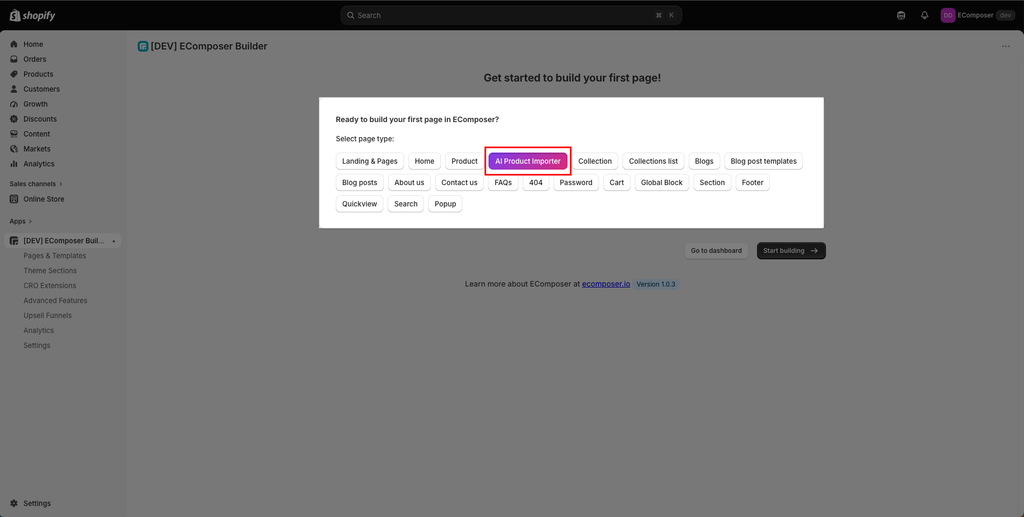This screenshot has width=1024, height=517.
Task: Select the Section type
Action: point(712,183)
